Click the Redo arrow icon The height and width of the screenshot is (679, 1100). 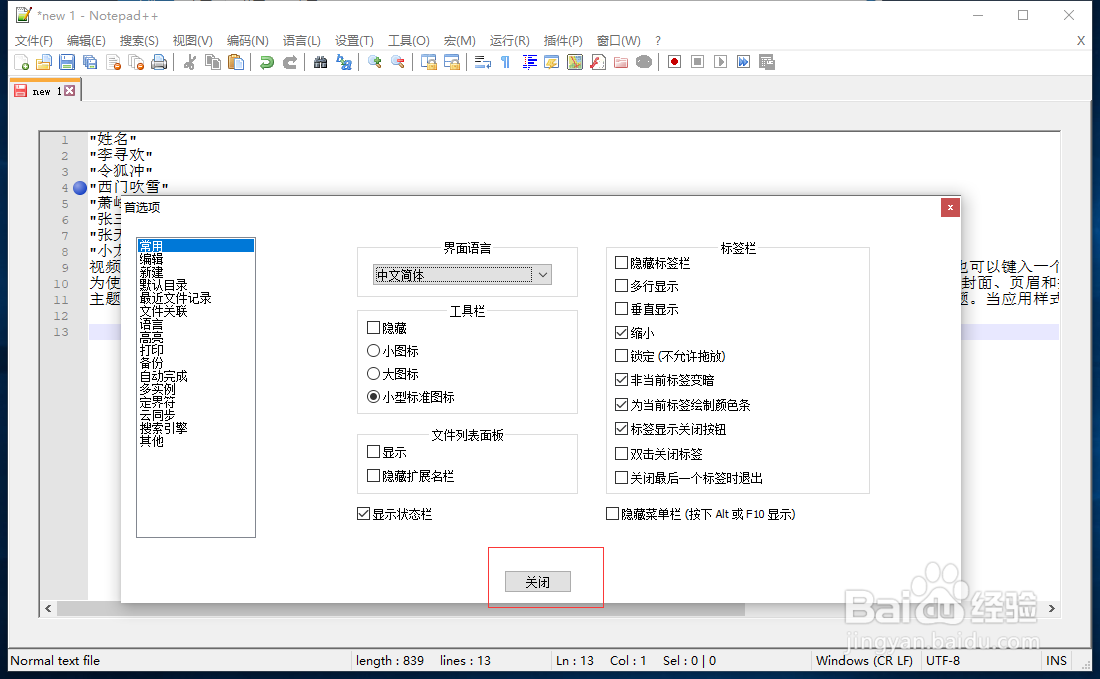click(290, 62)
